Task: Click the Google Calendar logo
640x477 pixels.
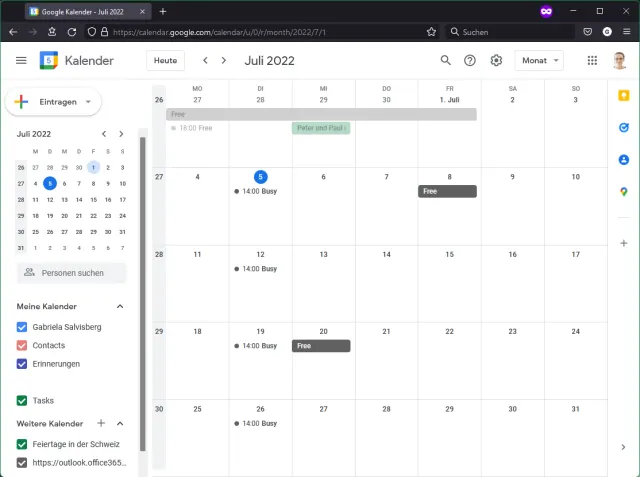Action: click(49, 60)
